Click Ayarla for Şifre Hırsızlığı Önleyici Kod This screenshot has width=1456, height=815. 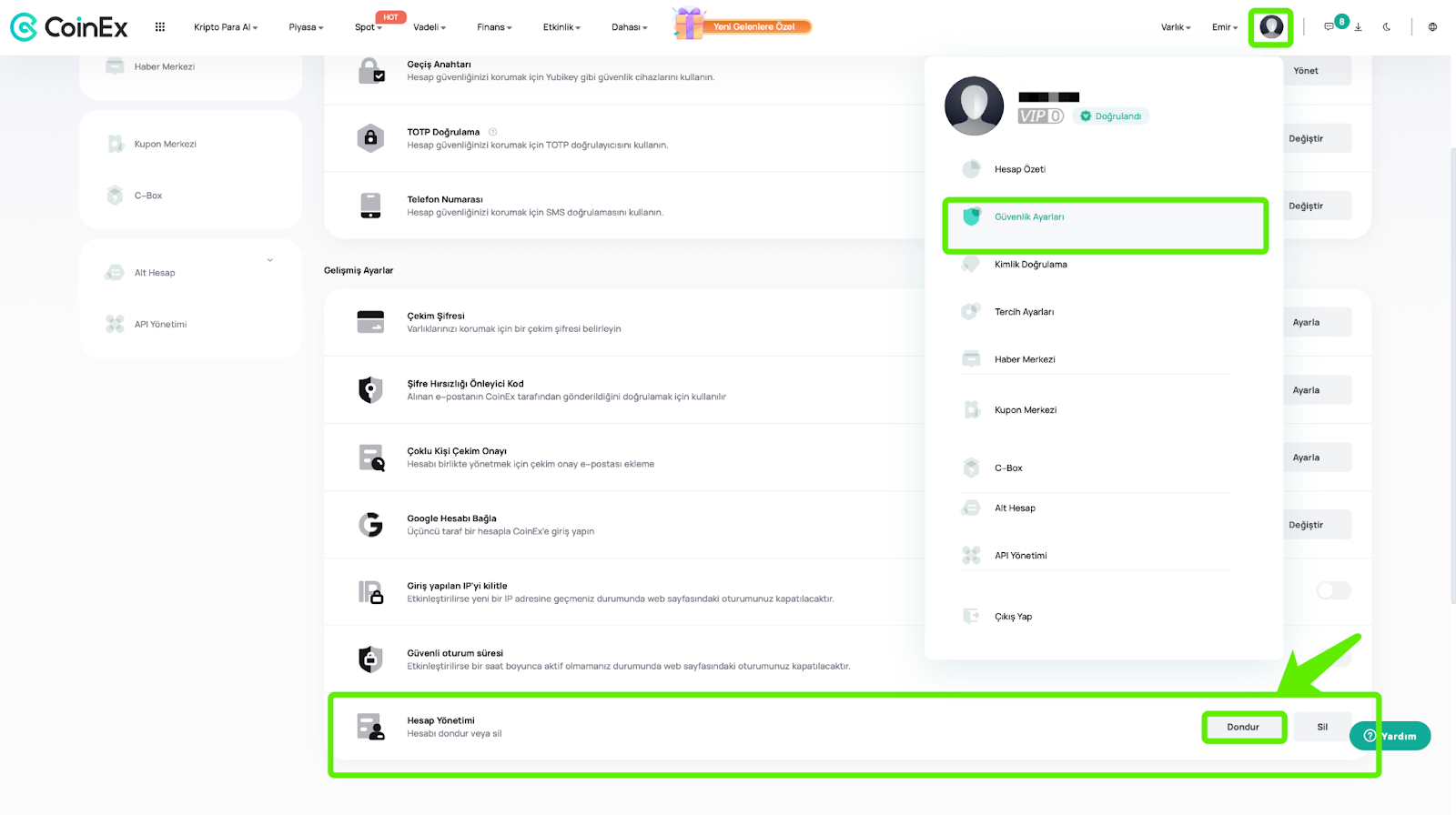point(1306,389)
